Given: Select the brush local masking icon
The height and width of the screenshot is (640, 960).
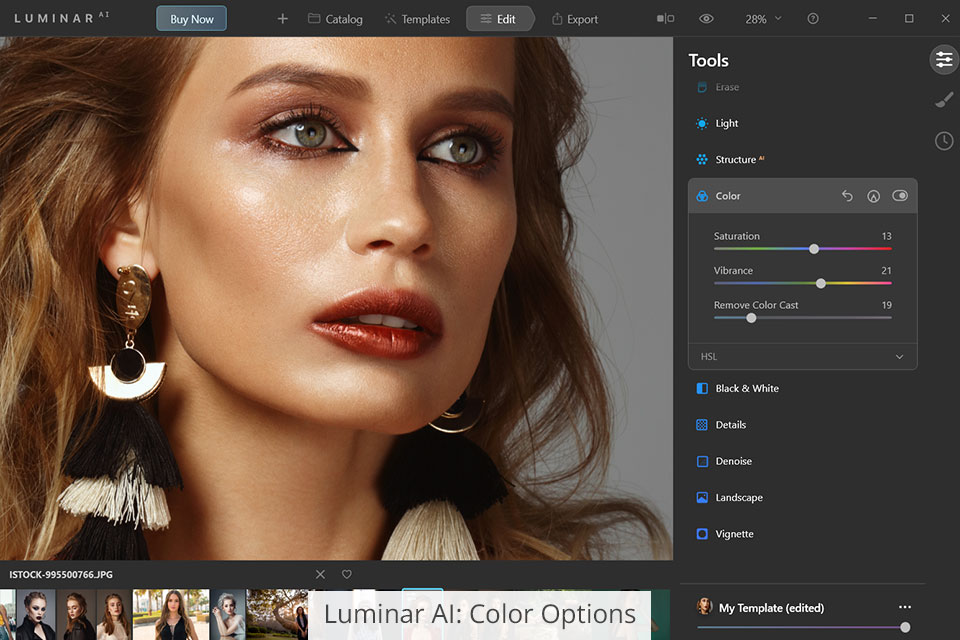Looking at the screenshot, I should click(x=944, y=100).
